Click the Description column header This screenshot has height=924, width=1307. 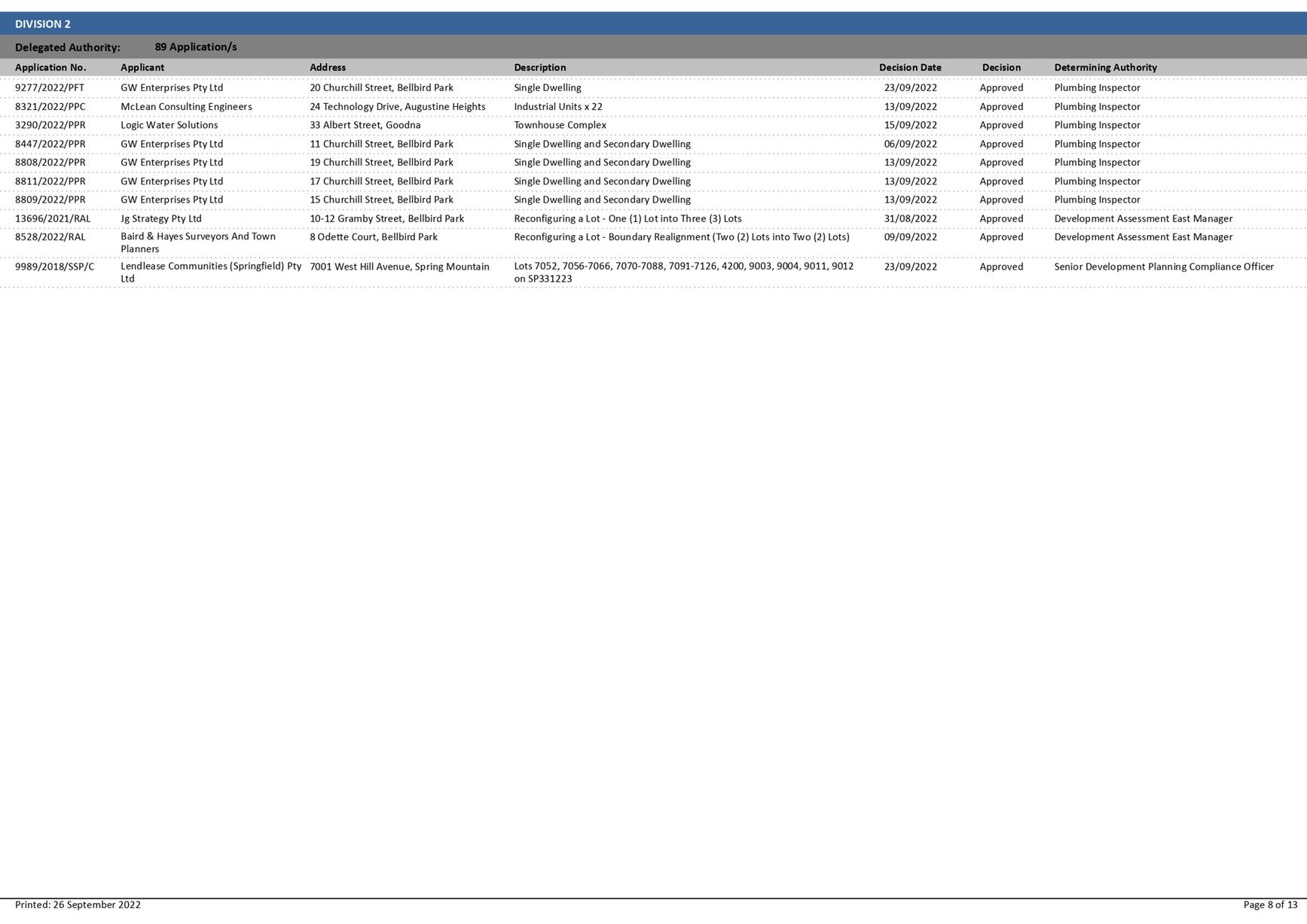coord(540,68)
